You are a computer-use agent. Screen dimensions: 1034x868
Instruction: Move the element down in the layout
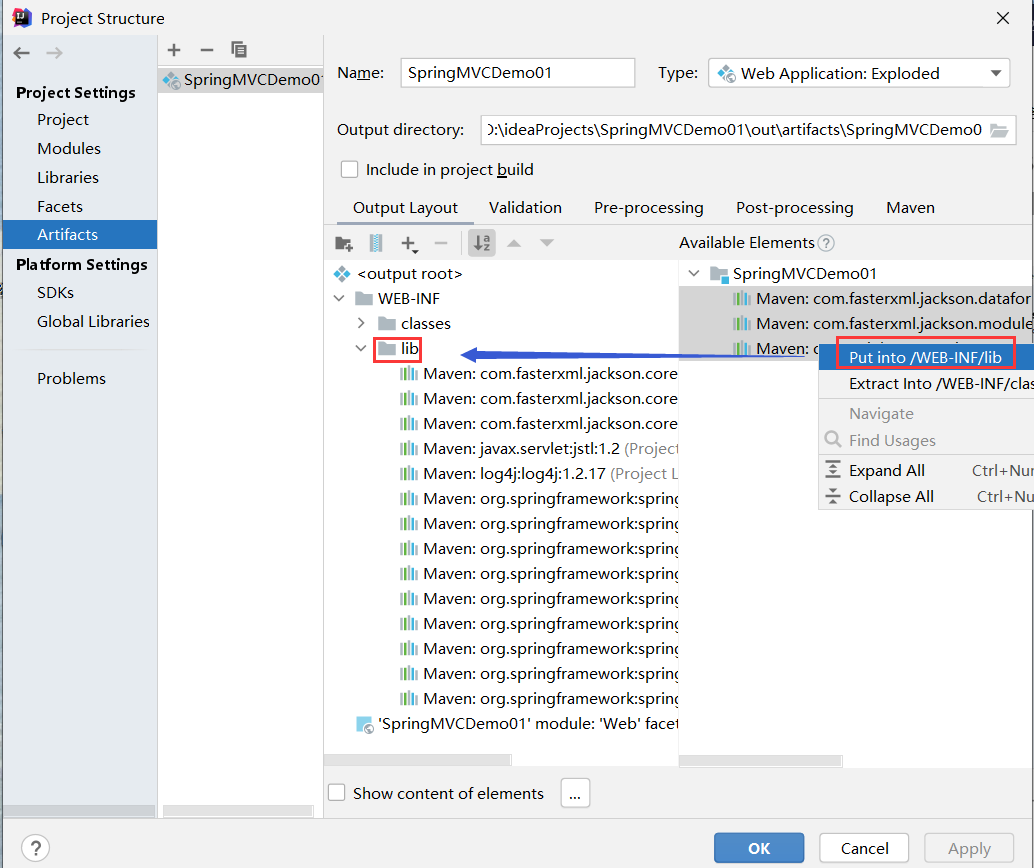547,243
